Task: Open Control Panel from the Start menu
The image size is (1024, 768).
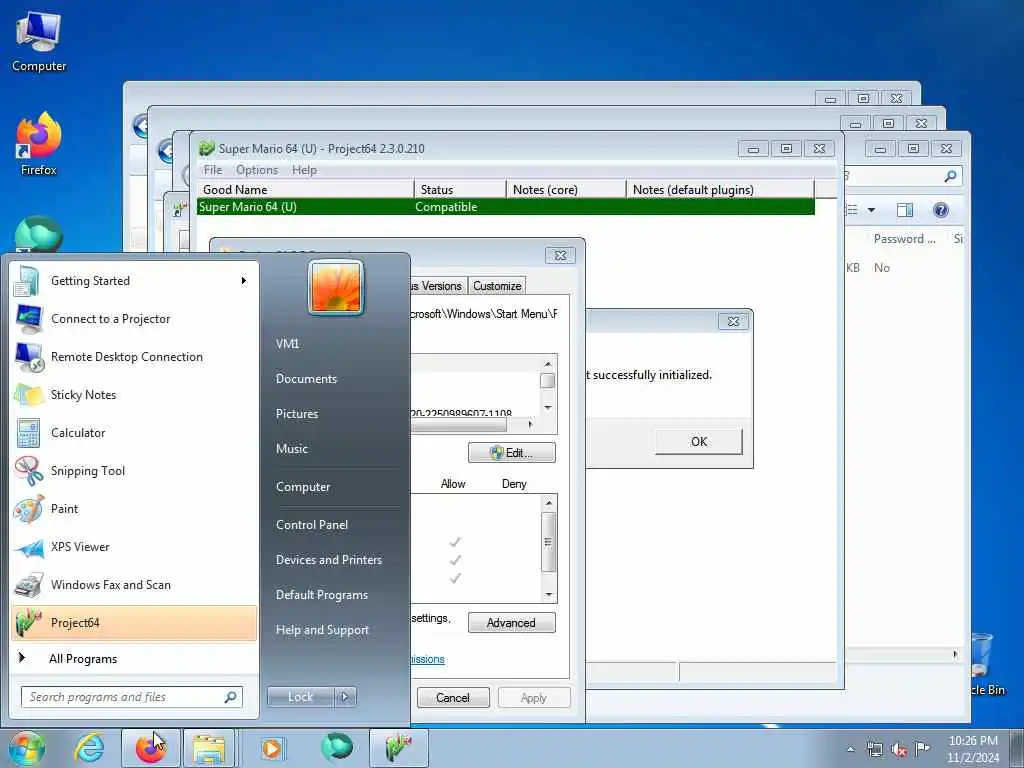Action: point(312,525)
